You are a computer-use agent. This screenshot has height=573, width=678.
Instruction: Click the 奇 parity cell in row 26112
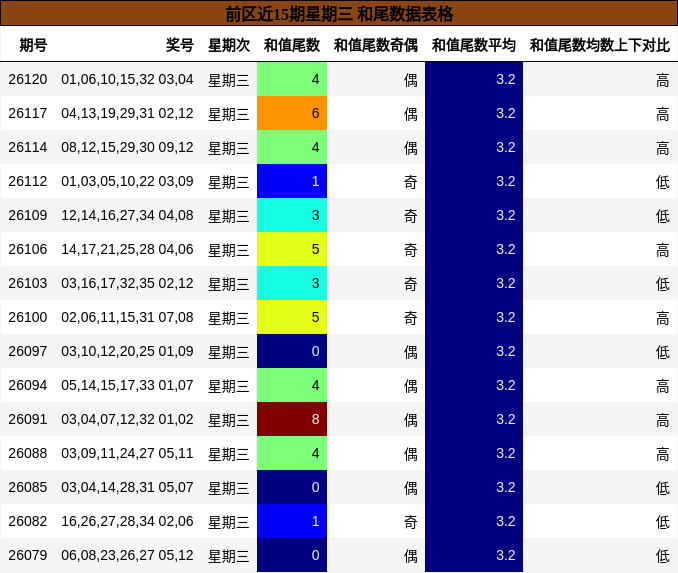tap(376, 181)
